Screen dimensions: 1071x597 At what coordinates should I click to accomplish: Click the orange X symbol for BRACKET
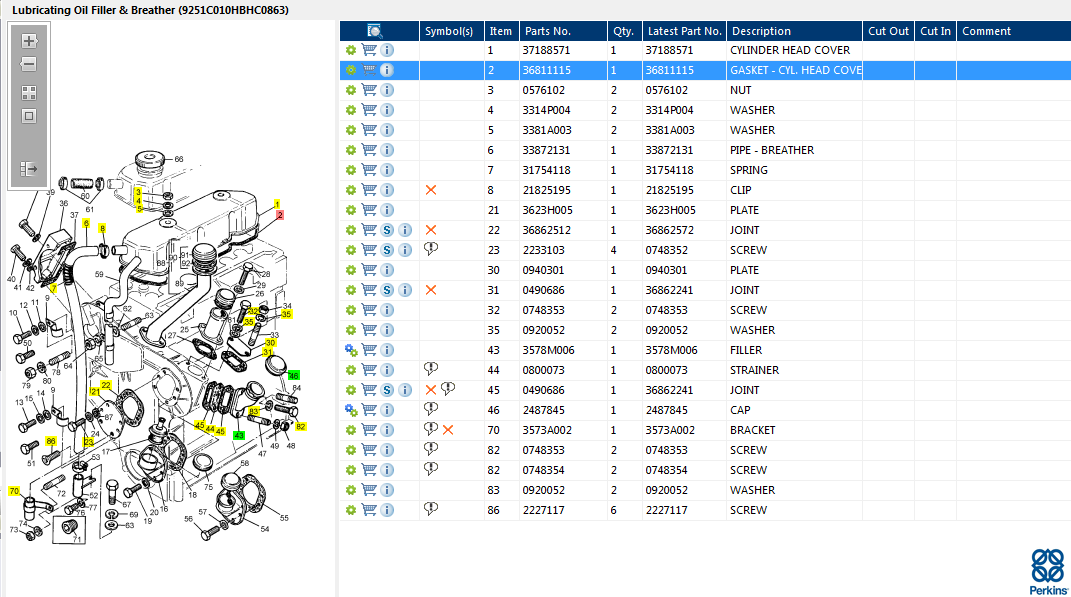pos(448,430)
